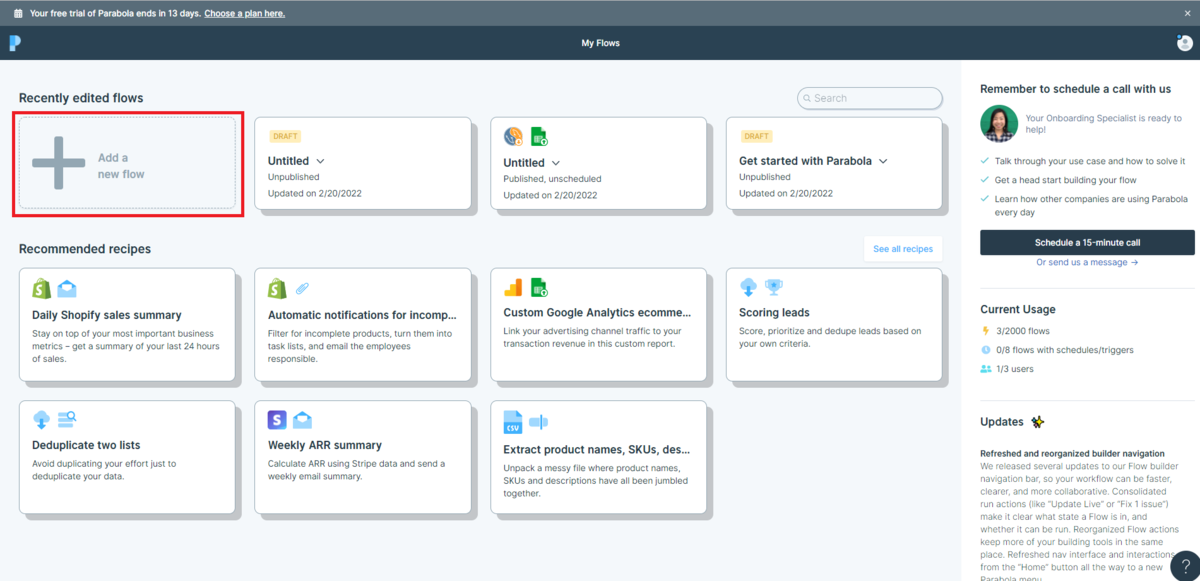Click the cloud icon on Deduplicate two lists
This screenshot has height=581, width=1200.
point(42,420)
